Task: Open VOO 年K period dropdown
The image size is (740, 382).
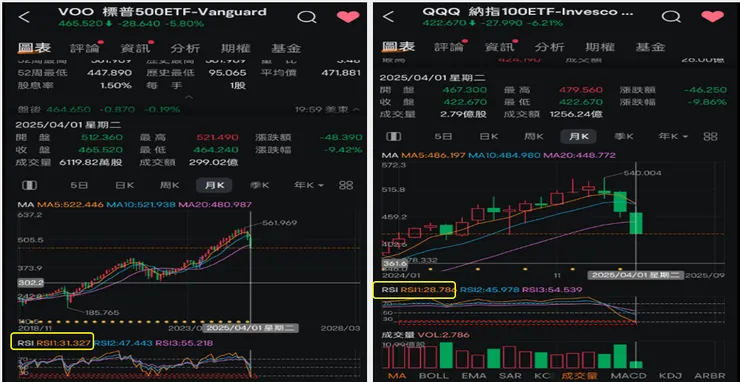Action: 309,185
